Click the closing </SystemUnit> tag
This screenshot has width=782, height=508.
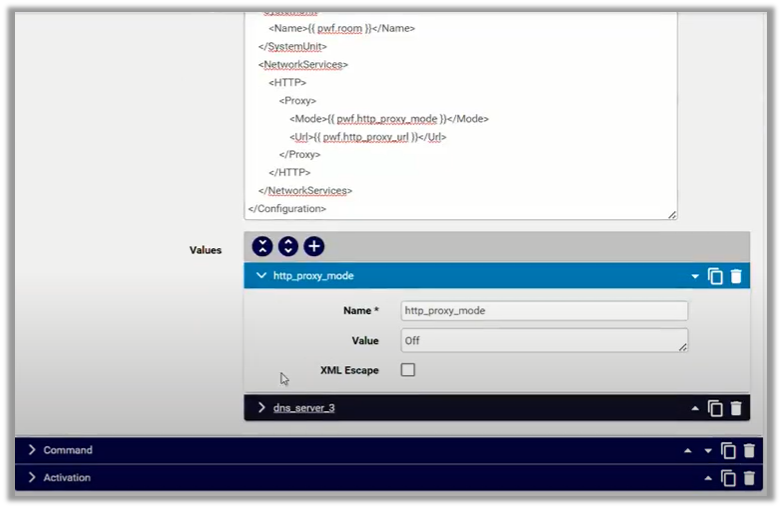293,46
